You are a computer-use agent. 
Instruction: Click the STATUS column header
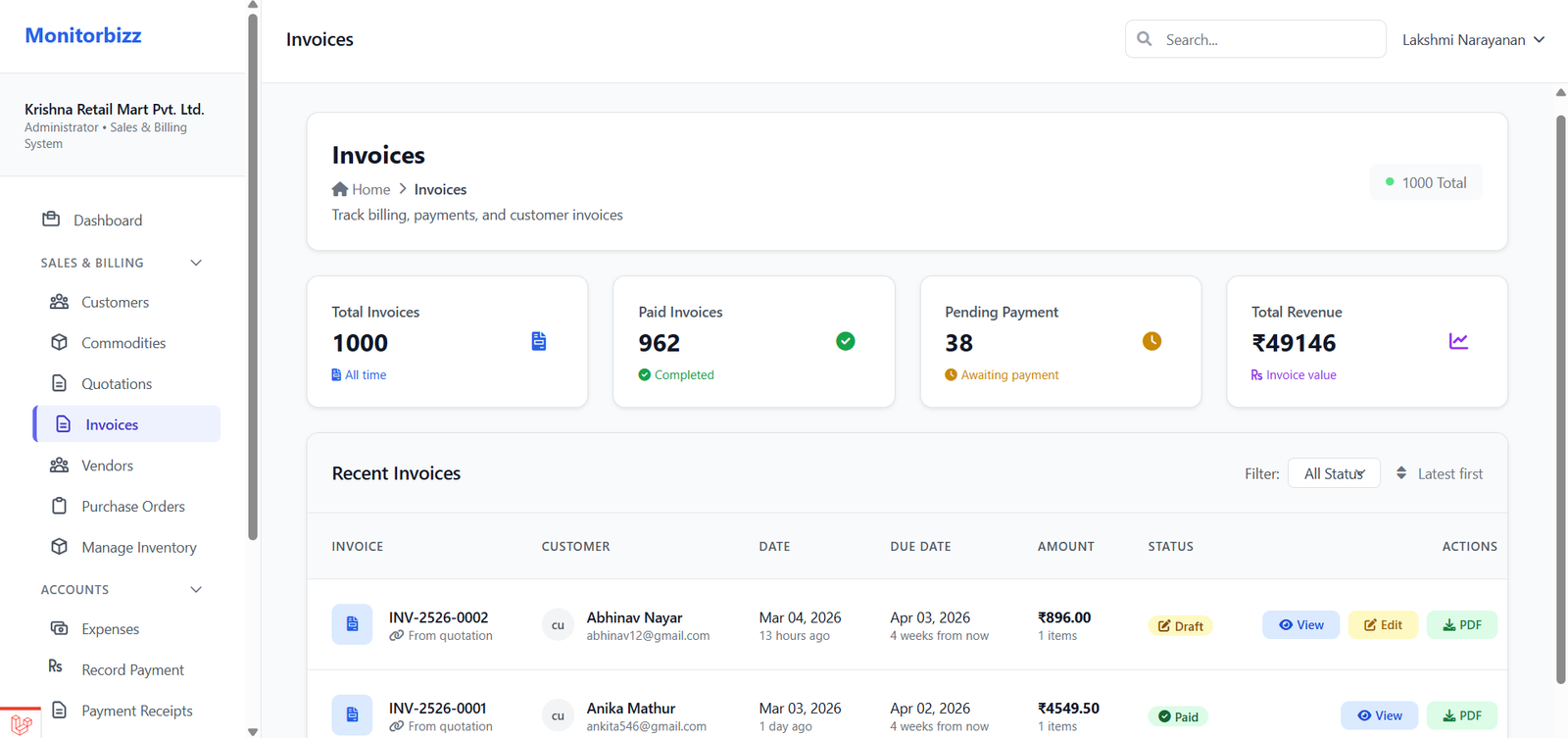pyautogui.click(x=1170, y=546)
